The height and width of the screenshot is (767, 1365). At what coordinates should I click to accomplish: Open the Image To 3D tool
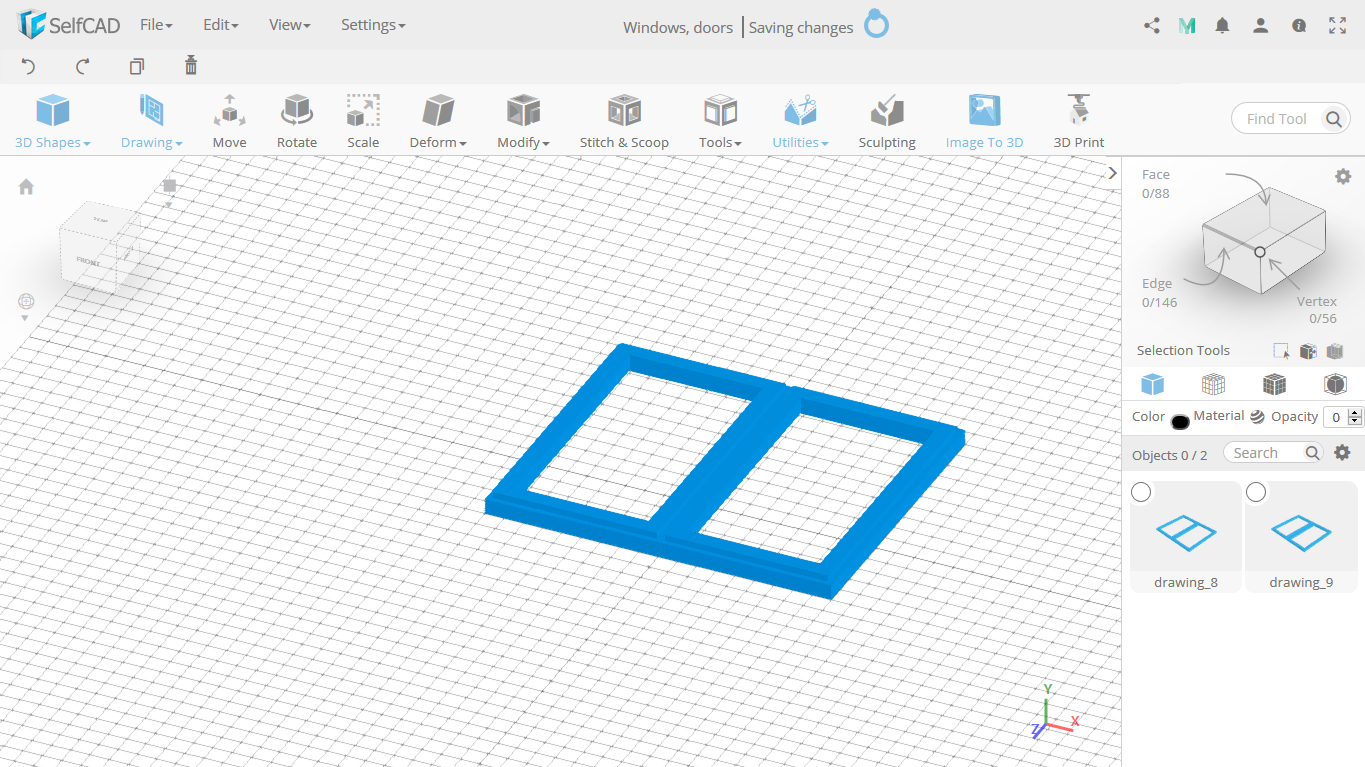coord(984,121)
